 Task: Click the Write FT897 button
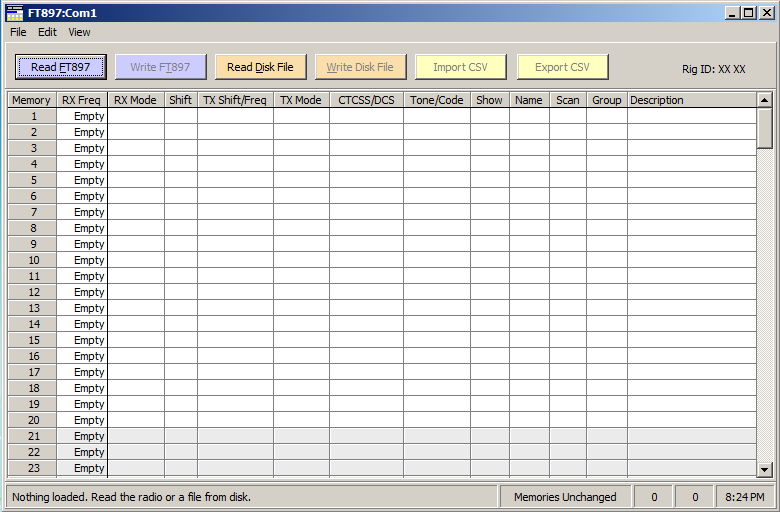click(x=161, y=67)
